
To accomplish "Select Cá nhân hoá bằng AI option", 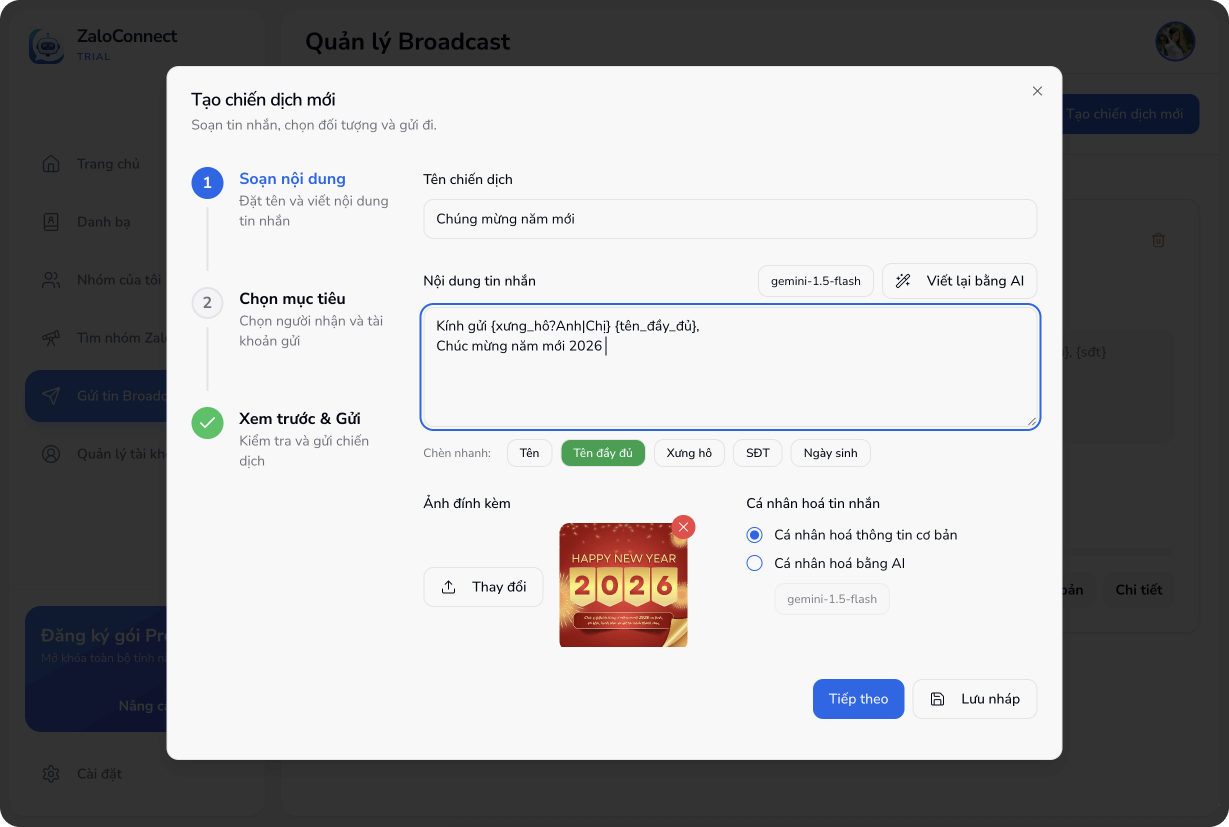I will click(x=755, y=563).
